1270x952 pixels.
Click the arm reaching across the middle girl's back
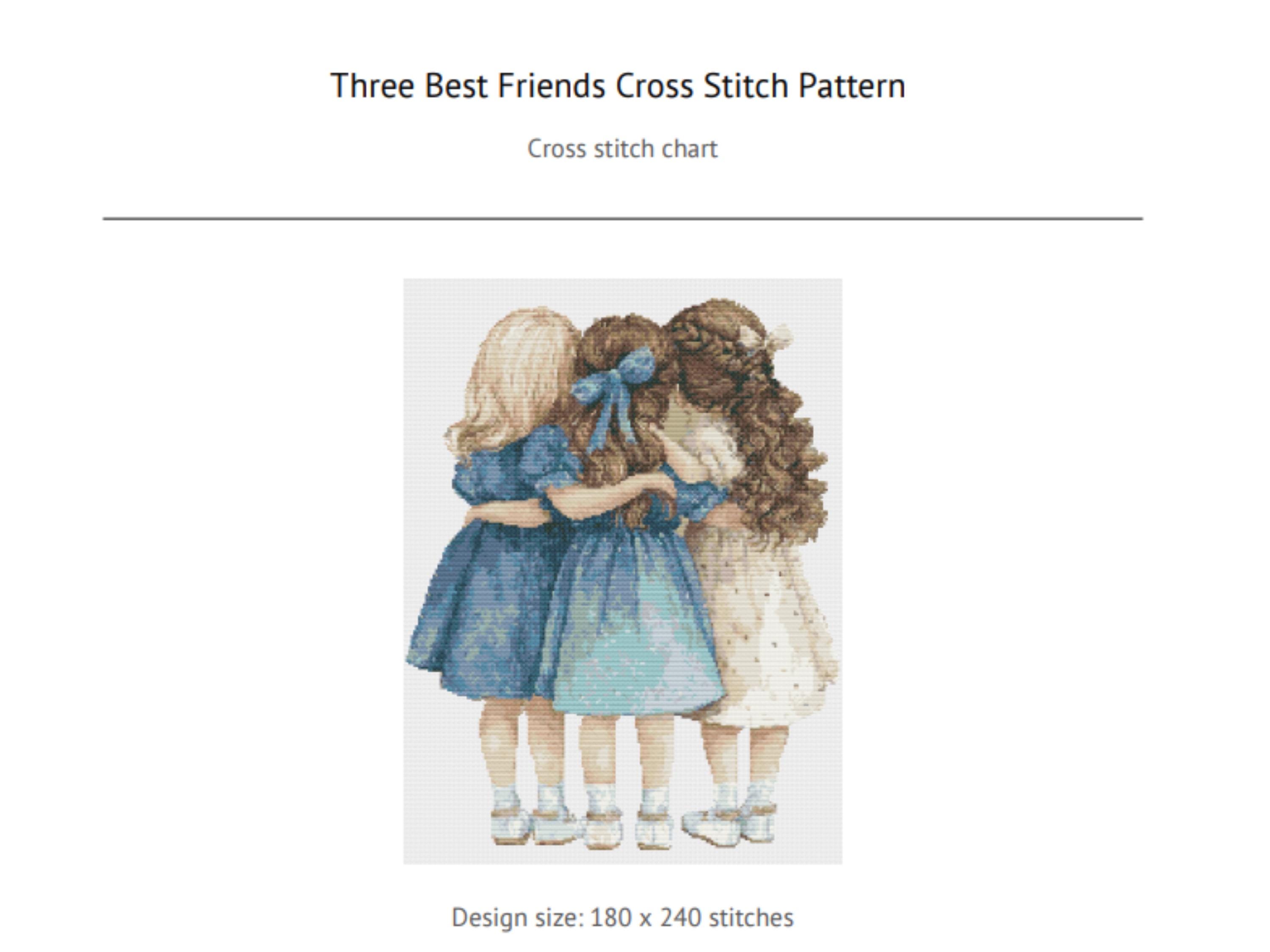pos(609,493)
